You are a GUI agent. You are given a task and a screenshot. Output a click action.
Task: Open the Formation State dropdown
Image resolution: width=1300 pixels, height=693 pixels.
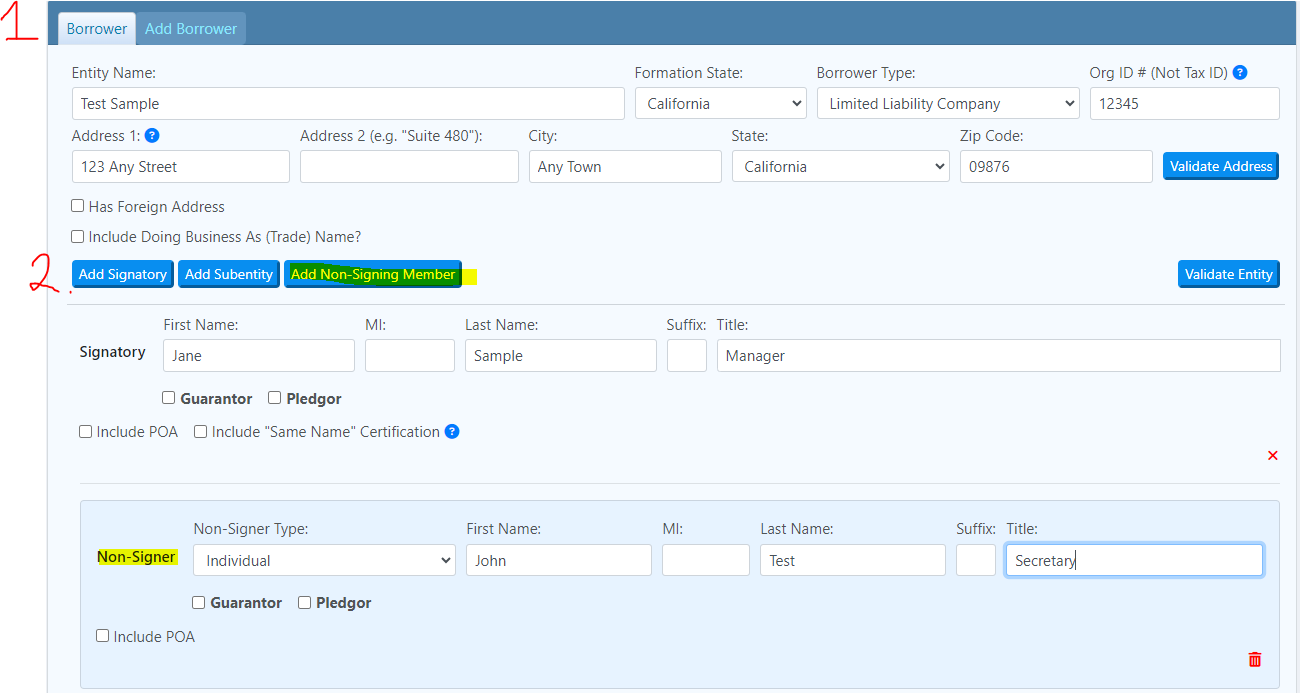(x=720, y=104)
